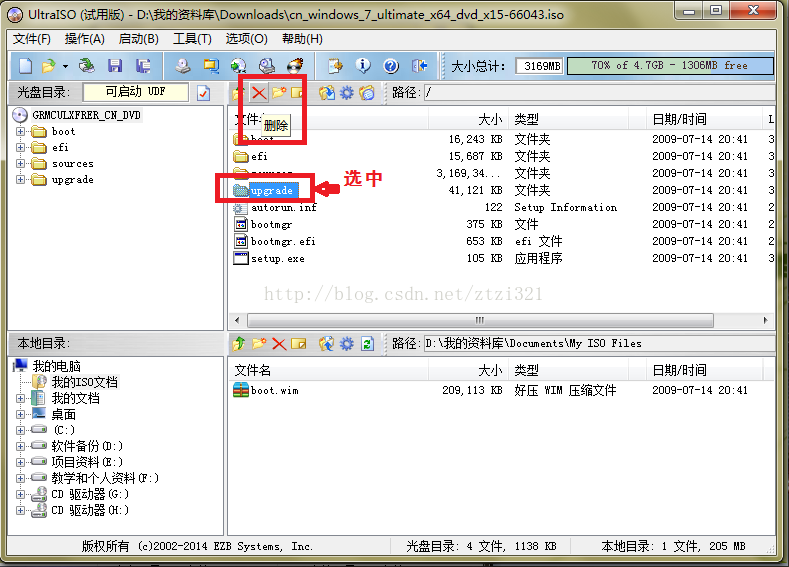
Task: Expand the upgrade folder in the disc tree
Action: 20,180
